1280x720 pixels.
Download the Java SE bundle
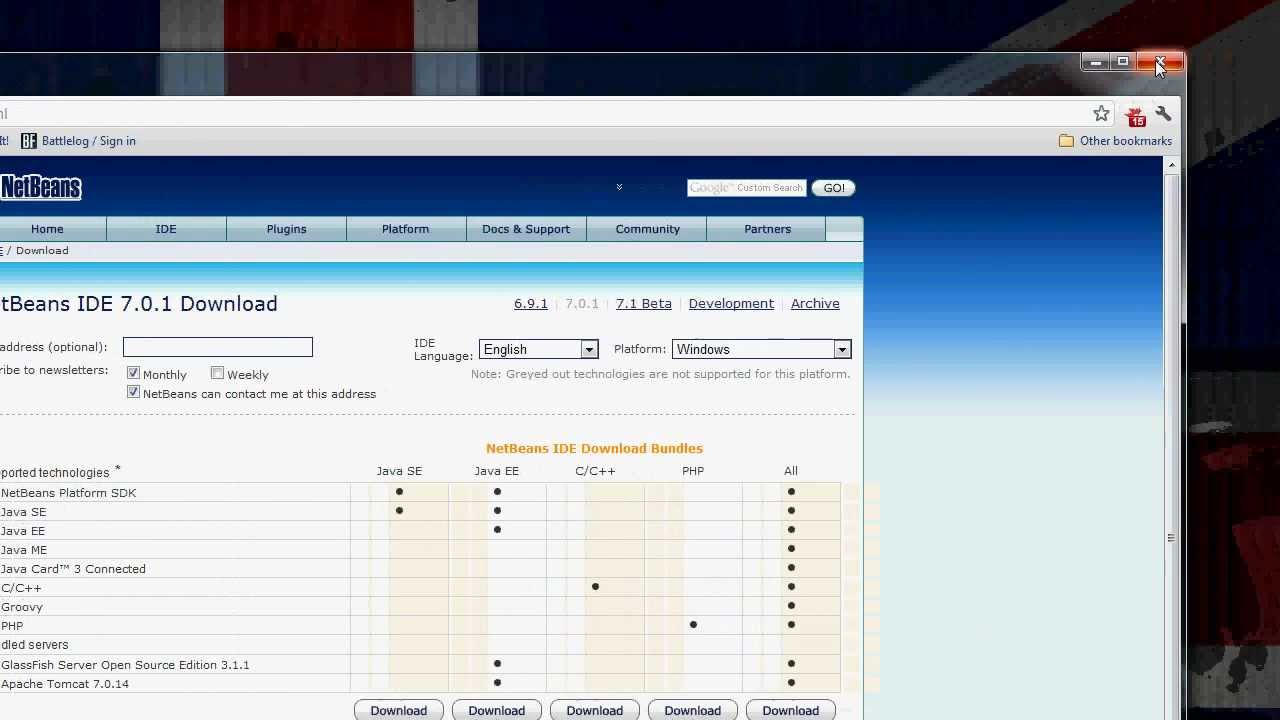click(x=398, y=710)
